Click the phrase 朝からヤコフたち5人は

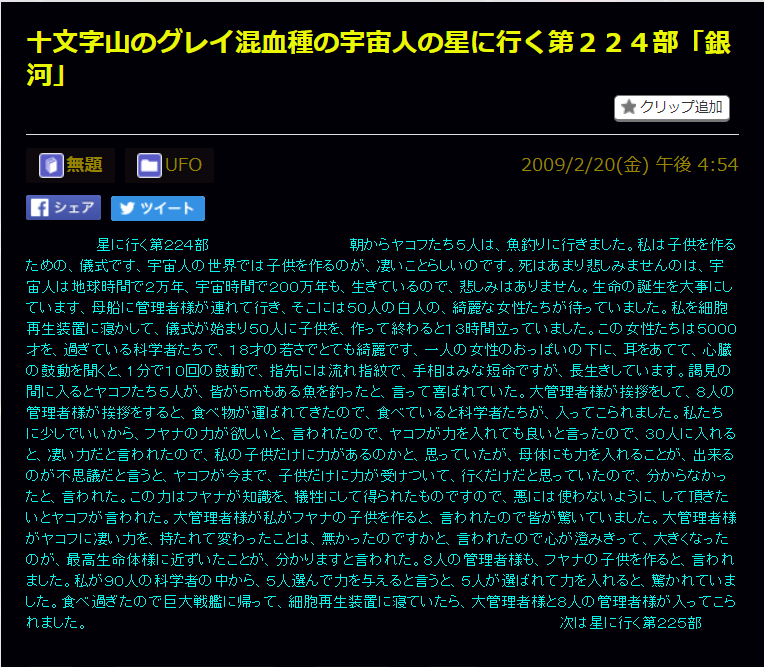coord(423,244)
